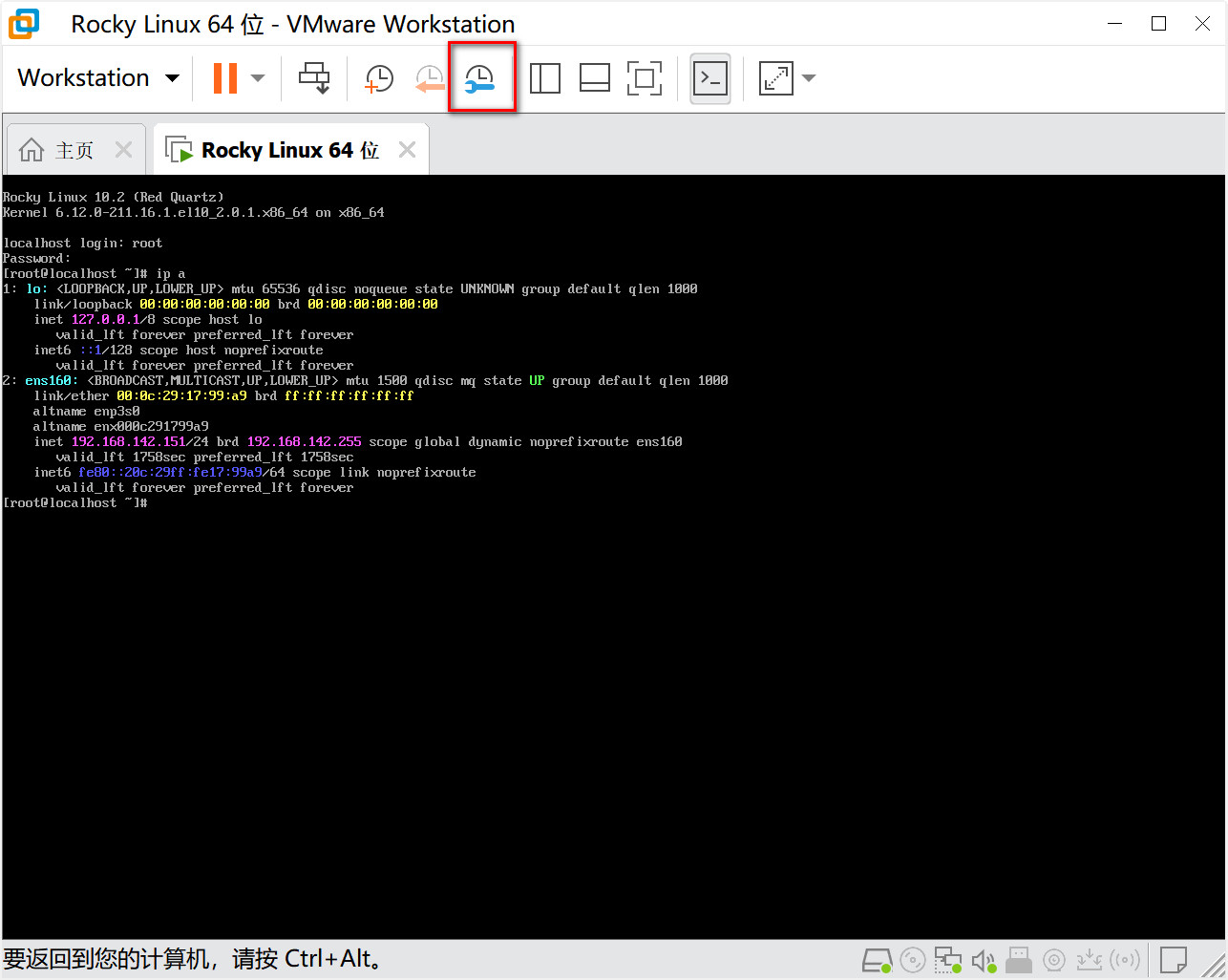This screenshot has height=980, width=1228.
Task: Click the network adapter status icon
Action: 948,960
